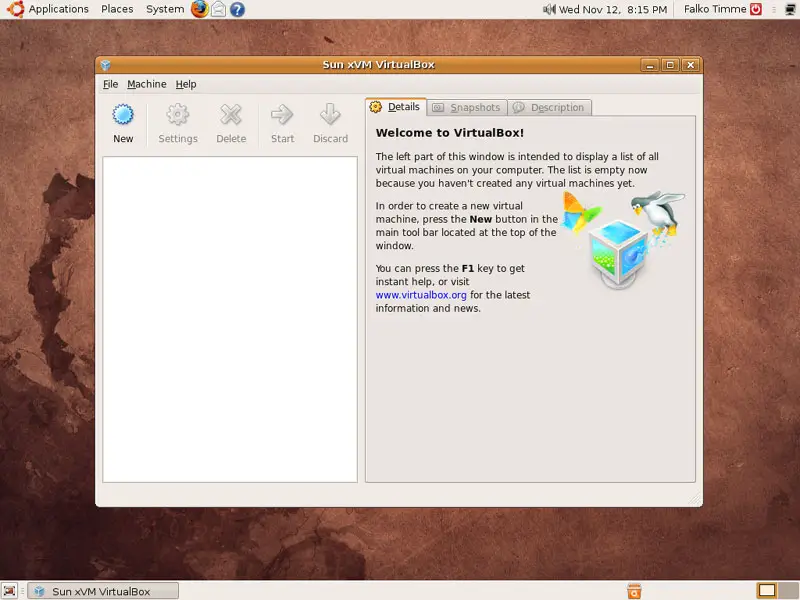Viewport: 800px width, 600px height.
Task: Maximize the VirtualBox window
Action: (x=670, y=65)
